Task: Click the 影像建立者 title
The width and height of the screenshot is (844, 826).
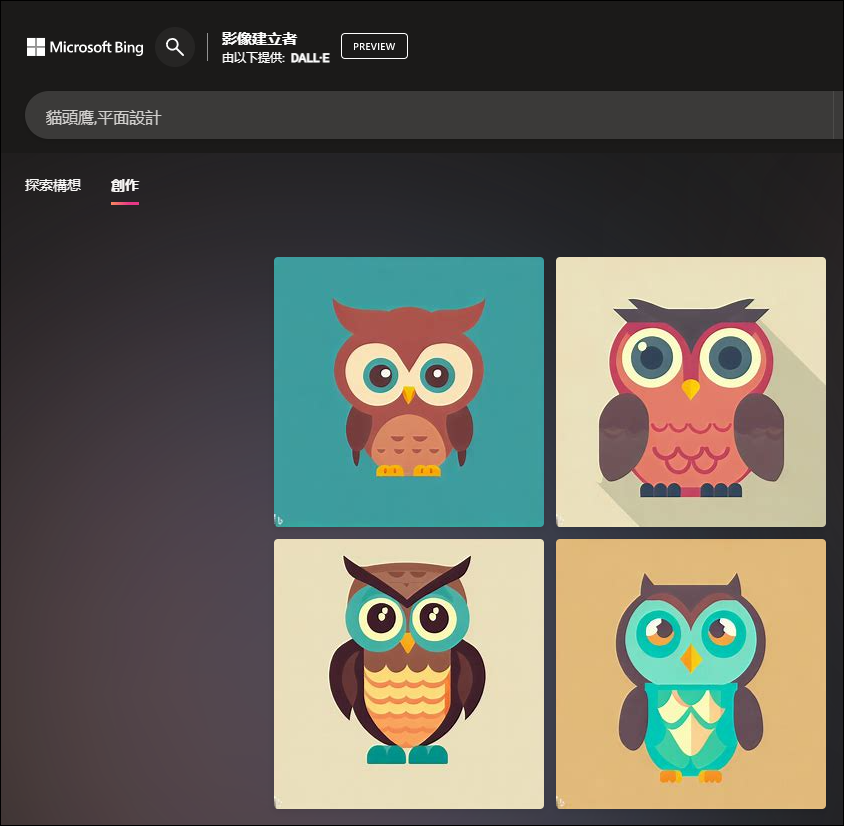Action: 259,39
